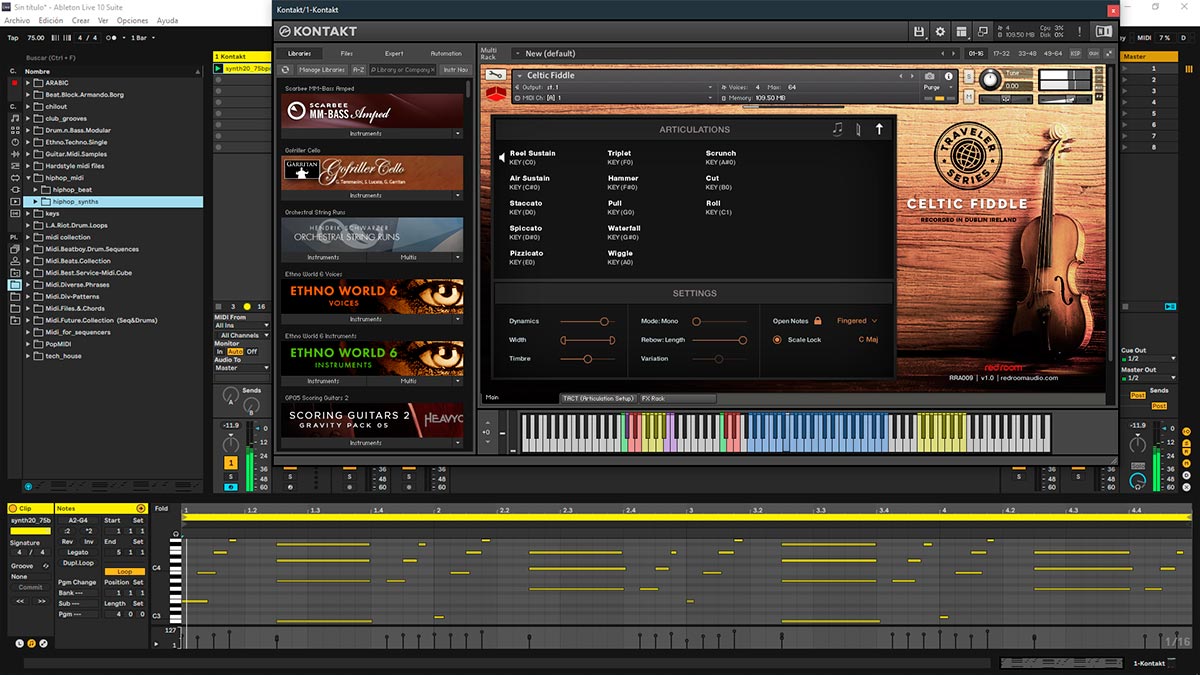The width and height of the screenshot is (1200, 675).
Task: Toggle the Open Notes lock icon
Action: (x=818, y=321)
